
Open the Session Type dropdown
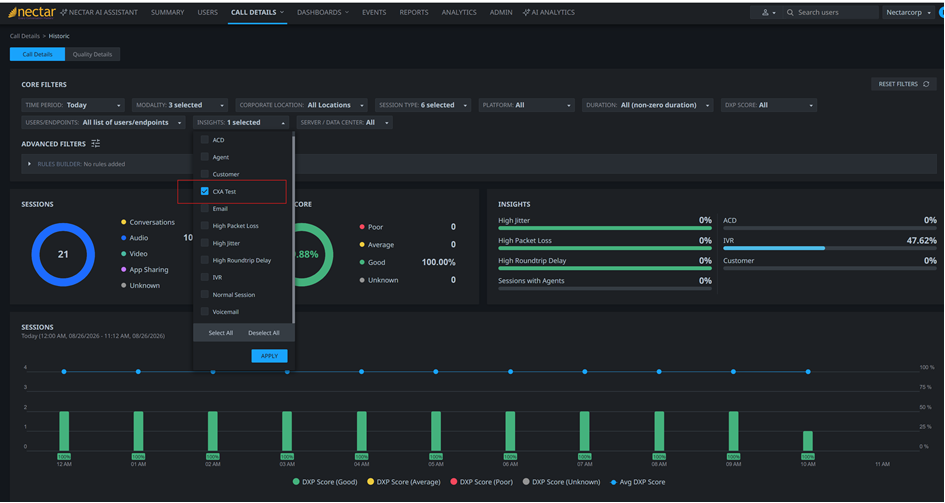tap(423, 105)
